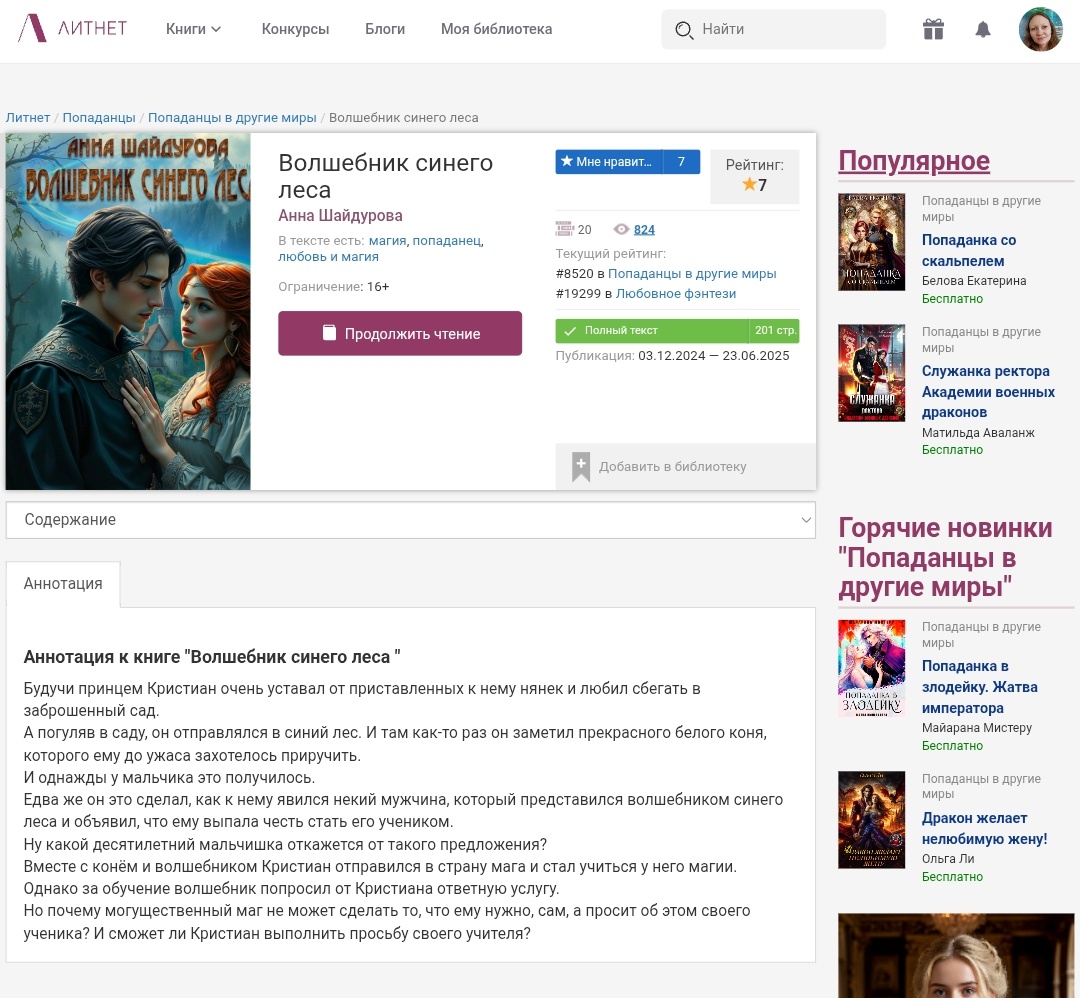Viewport: 1080px width, 998px height.
Task: Open Любовное фэнтези ranking link
Action: pos(676,293)
